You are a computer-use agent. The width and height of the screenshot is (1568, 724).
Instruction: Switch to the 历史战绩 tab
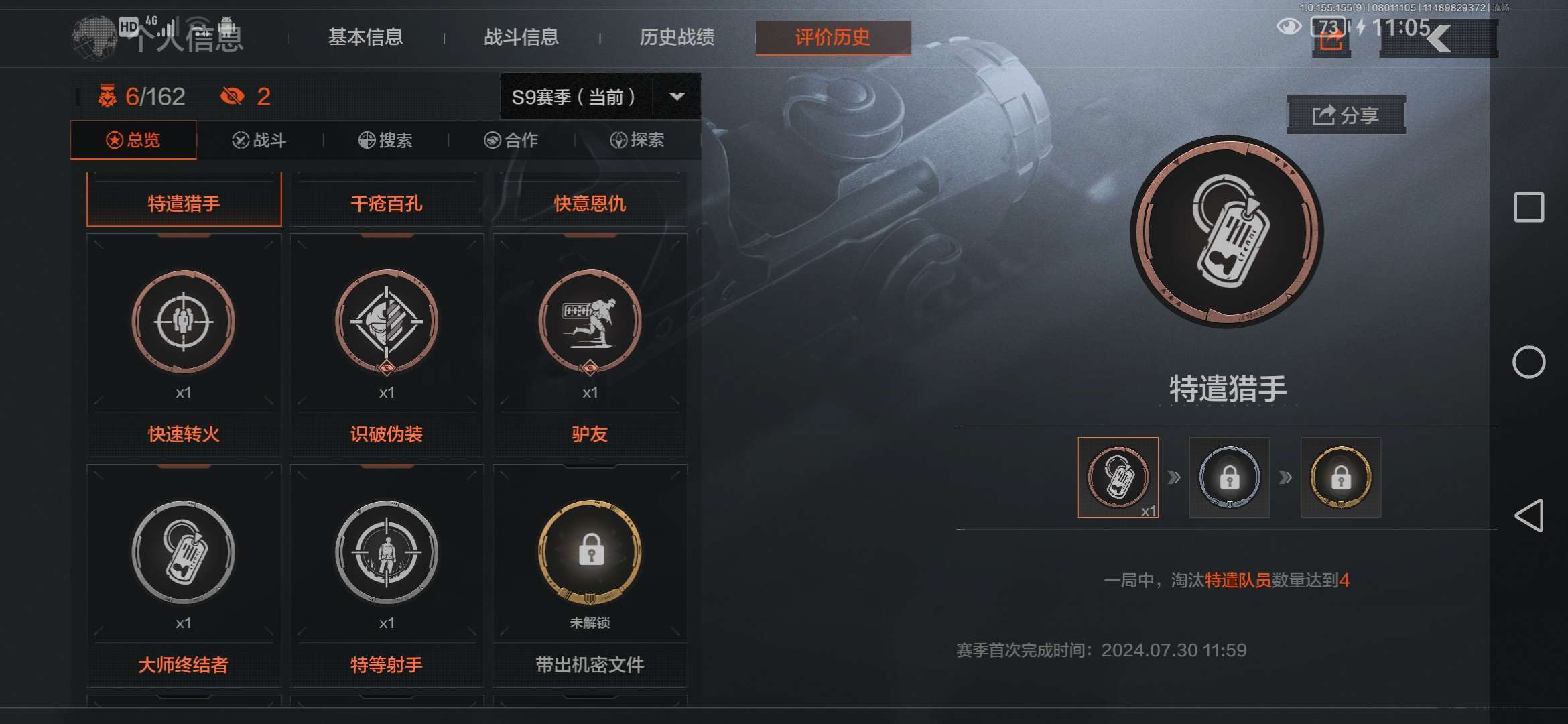(677, 38)
